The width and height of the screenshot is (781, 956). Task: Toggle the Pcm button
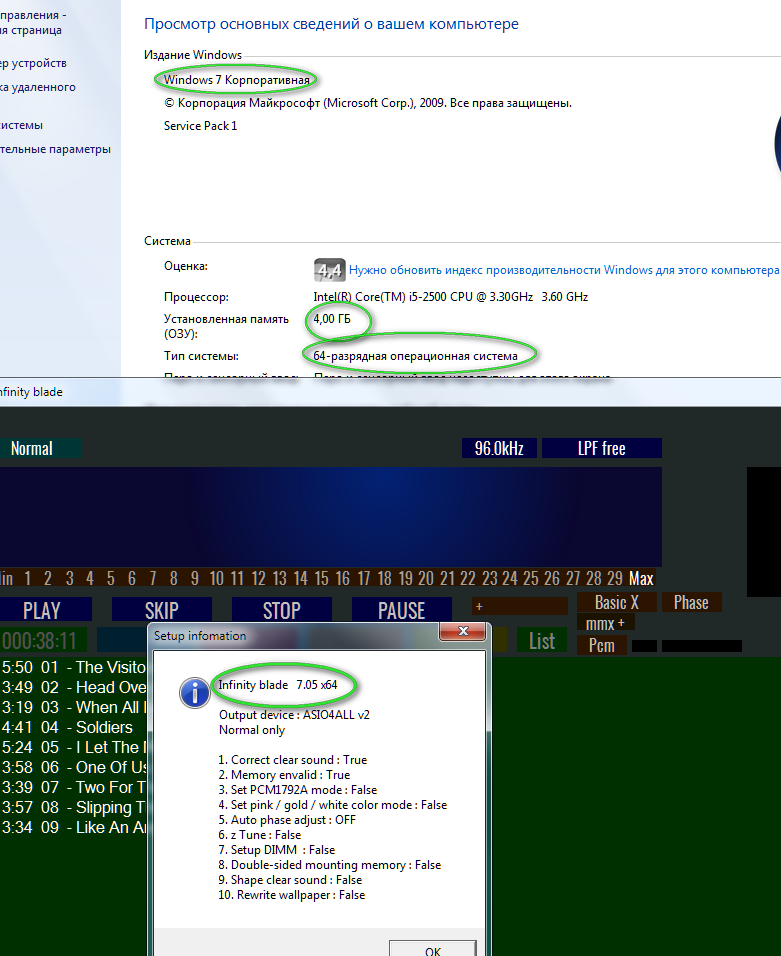point(602,645)
